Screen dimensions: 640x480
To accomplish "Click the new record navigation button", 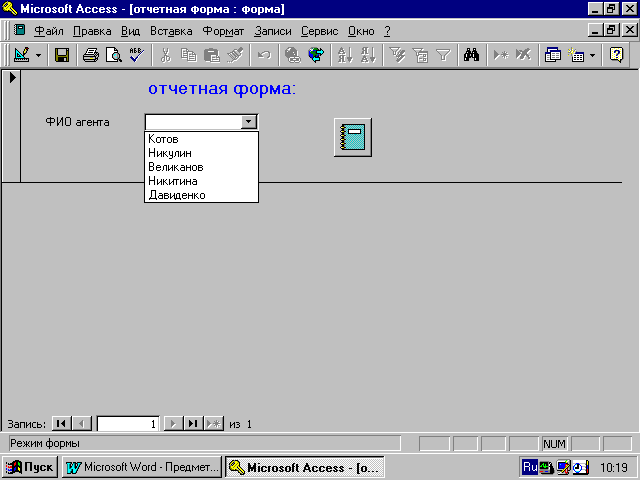I will 213,424.
